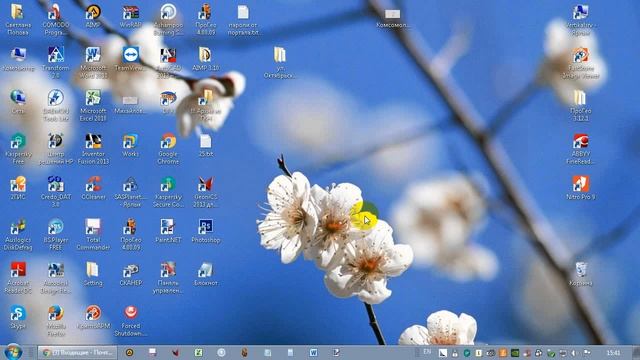Image resolution: width=640 pixels, height=360 pixels.
Task: Launch the COMODO desktop shortcut
Action: click(56, 20)
